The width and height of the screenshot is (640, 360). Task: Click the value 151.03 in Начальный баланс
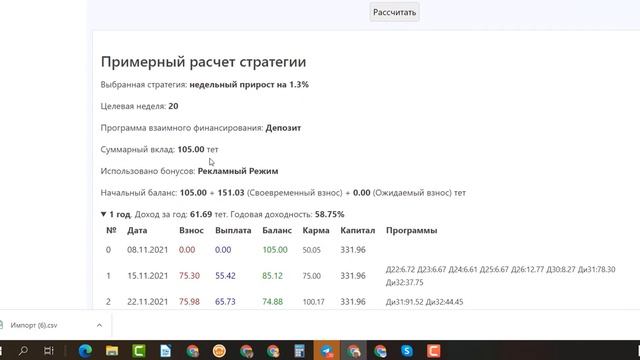pos(231,193)
